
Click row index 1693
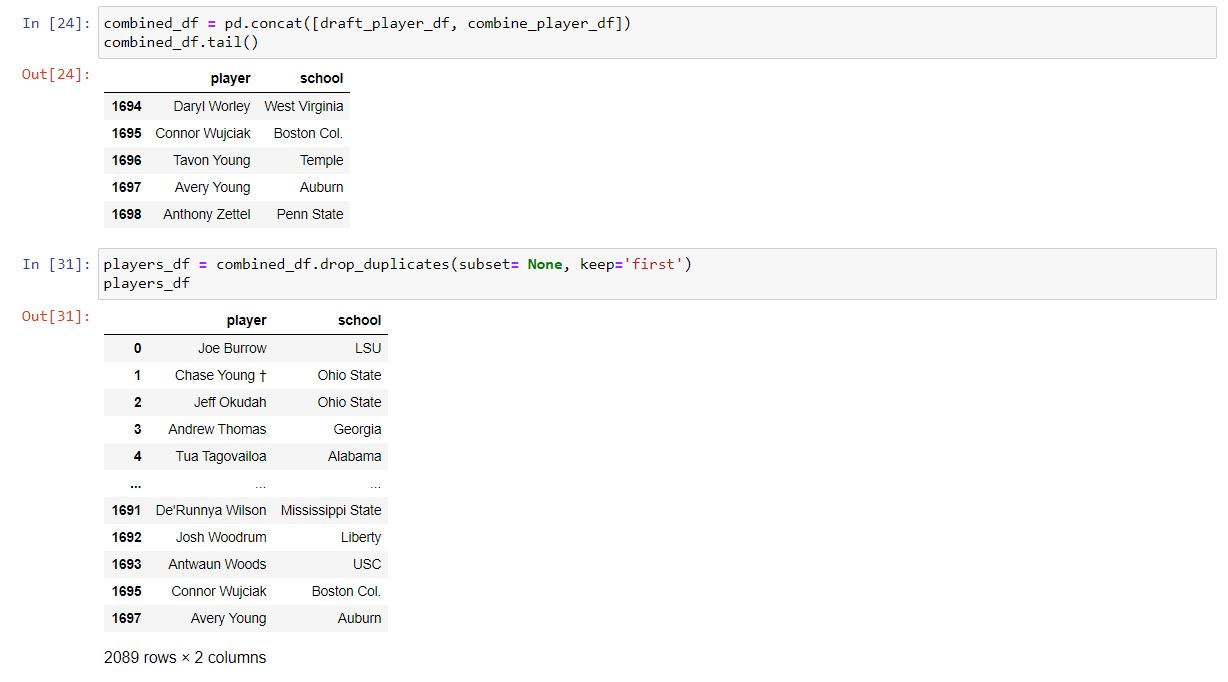pos(127,564)
